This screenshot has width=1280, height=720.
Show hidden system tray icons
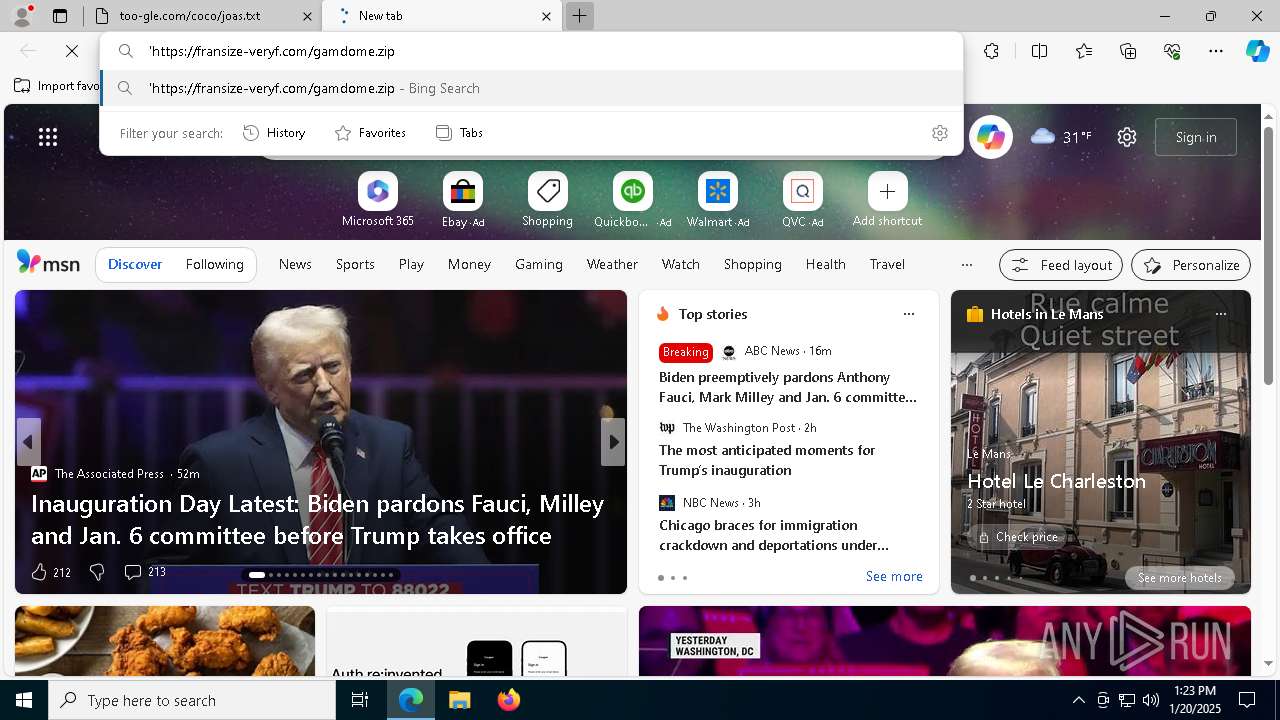pyautogui.click(x=1078, y=700)
